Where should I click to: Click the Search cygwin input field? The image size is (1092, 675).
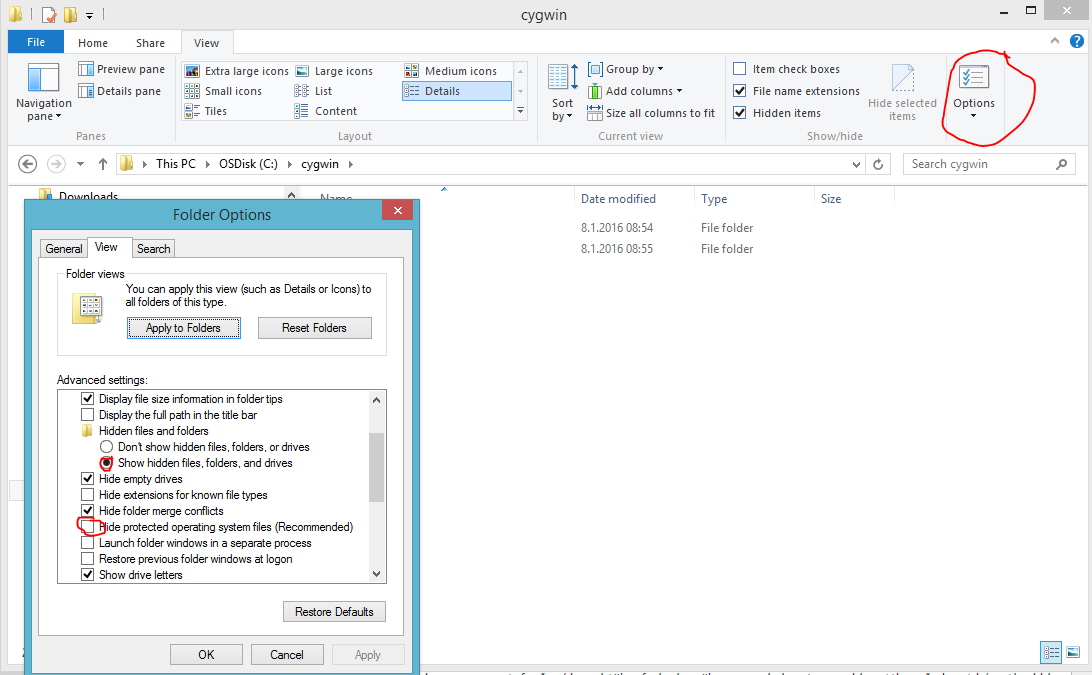980,164
